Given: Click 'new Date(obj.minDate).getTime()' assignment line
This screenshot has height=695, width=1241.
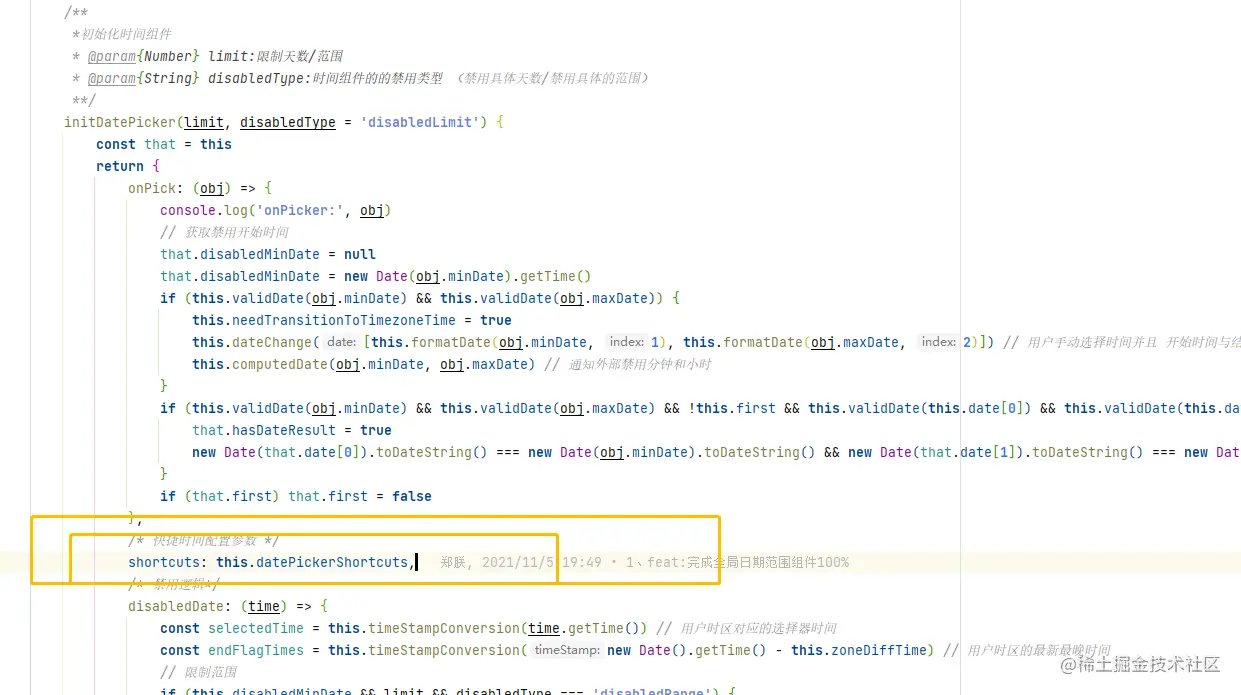Looking at the screenshot, I should point(376,276).
